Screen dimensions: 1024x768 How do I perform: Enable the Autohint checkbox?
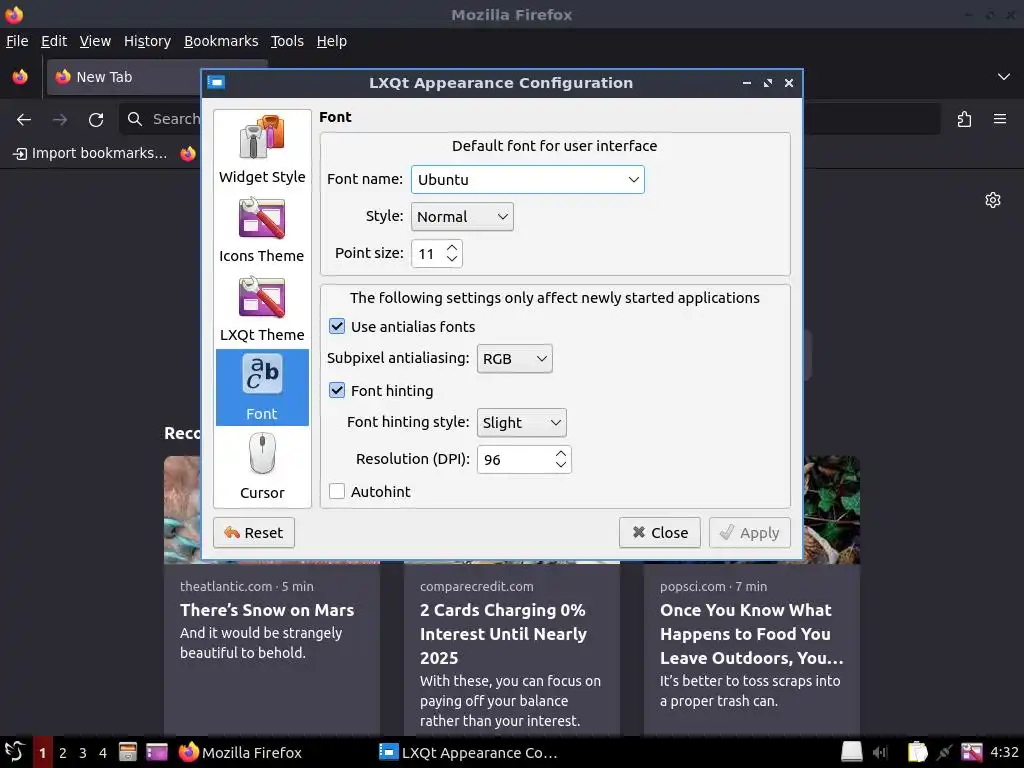[x=337, y=491]
